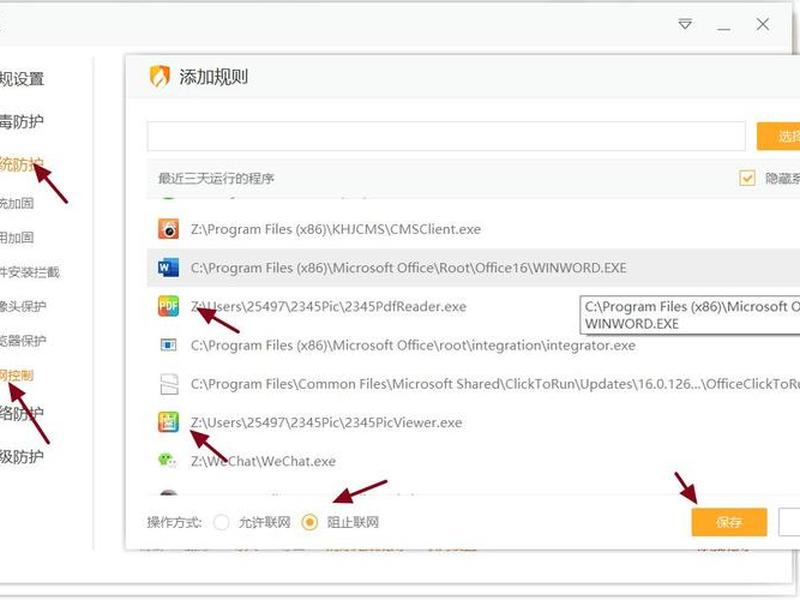
Task: Open the 摄像头保护 sidebar item
Action: point(23,306)
